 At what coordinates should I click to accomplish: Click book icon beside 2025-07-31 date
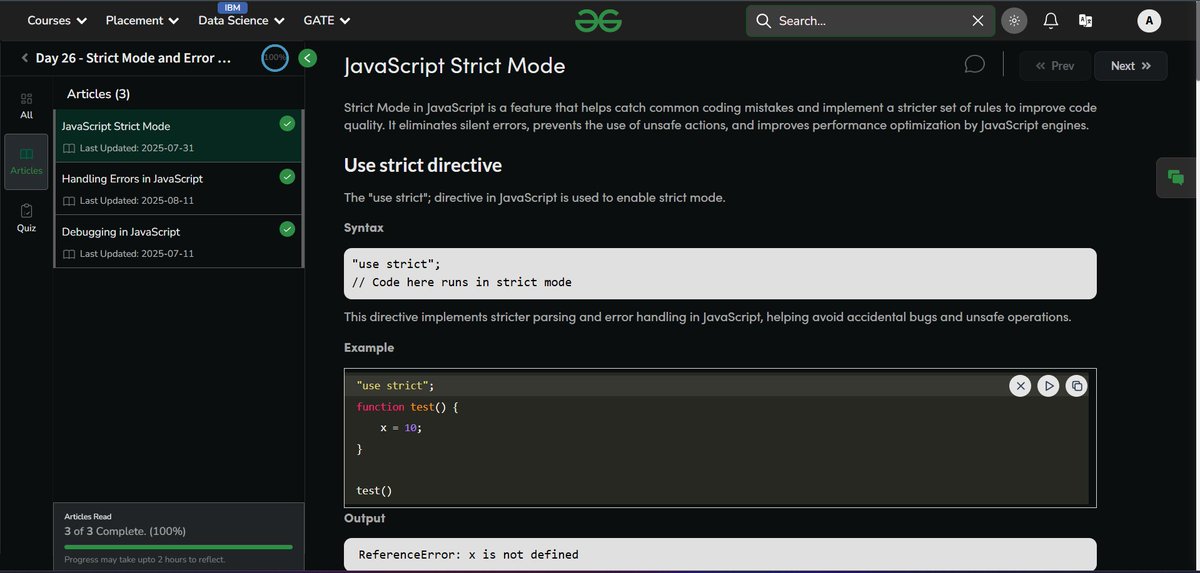(x=68, y=148)
